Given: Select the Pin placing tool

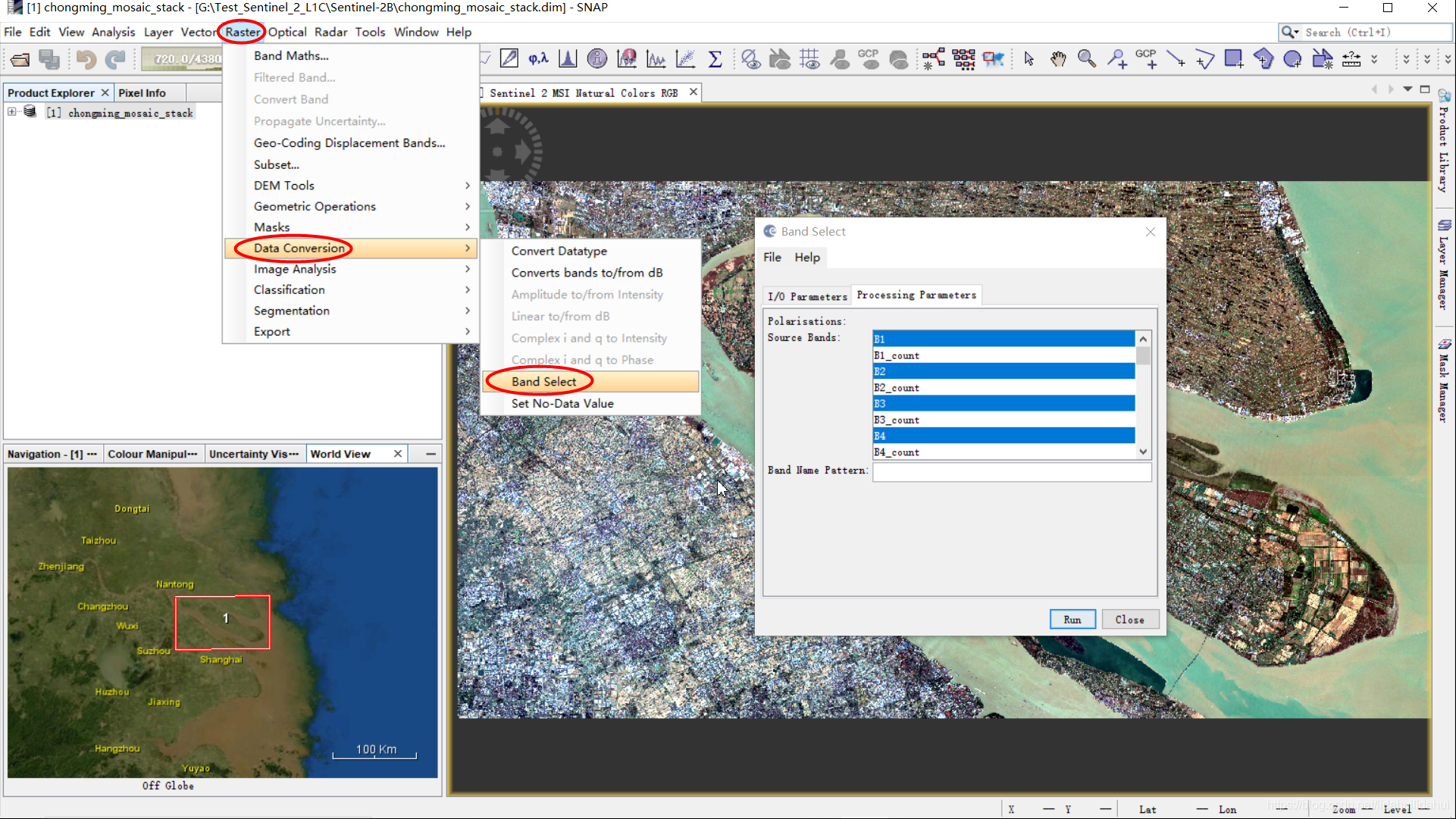Looking at the screenshot, I should [1116, 59].
